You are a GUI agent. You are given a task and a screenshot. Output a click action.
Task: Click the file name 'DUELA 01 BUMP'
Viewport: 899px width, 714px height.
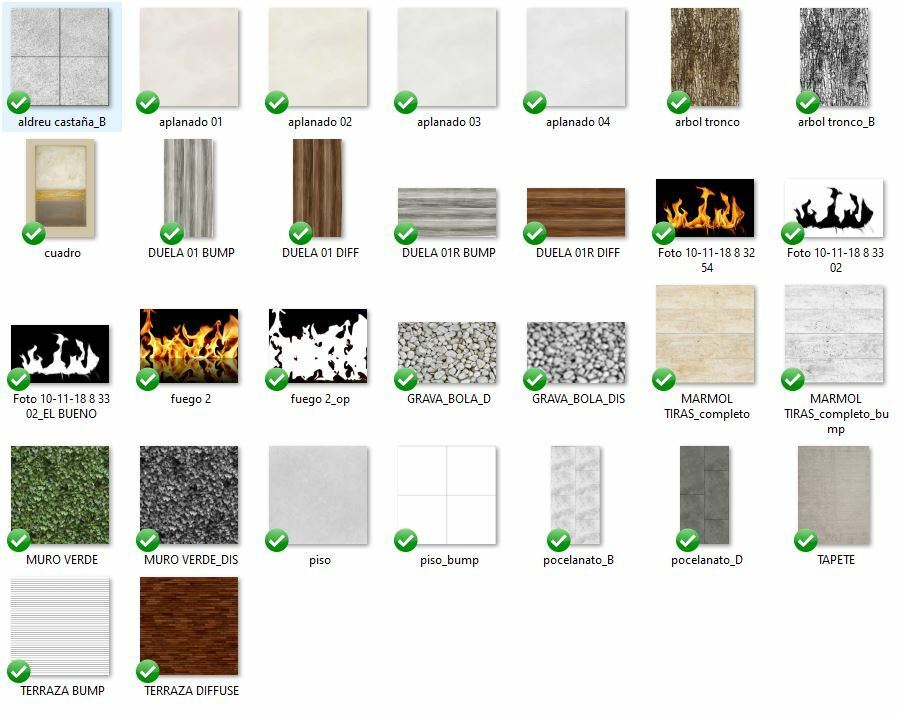(x=191, y=252)
